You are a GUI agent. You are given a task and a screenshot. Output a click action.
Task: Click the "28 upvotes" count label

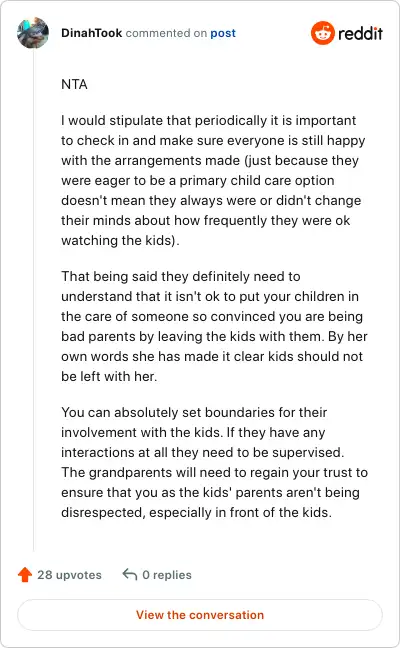coord(69,575)
